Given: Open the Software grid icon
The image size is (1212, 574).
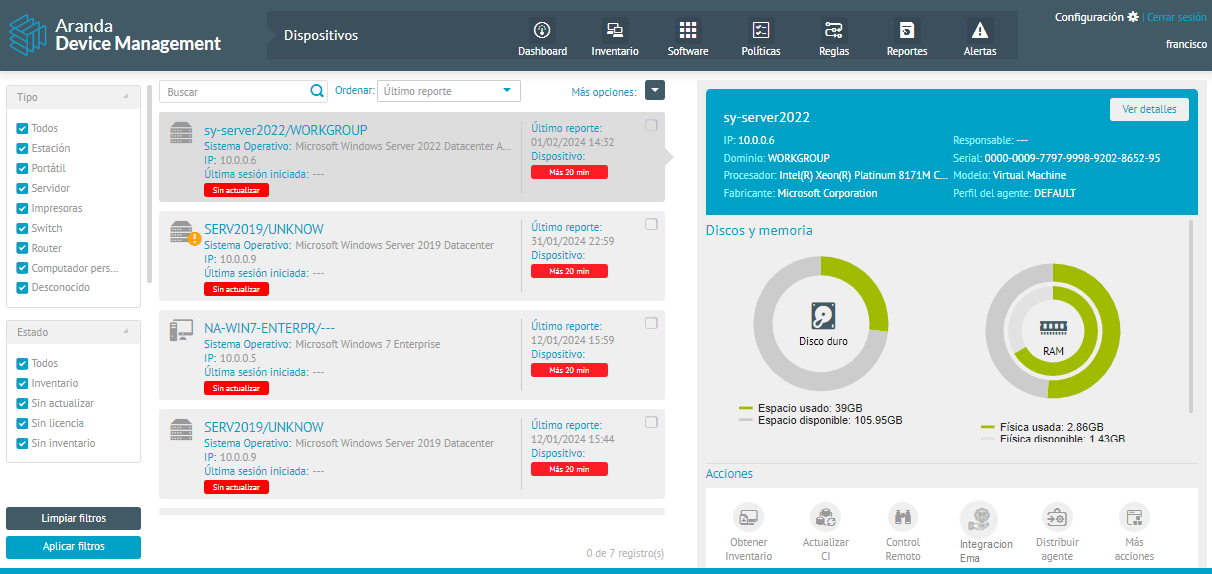Looking at the screenshot, I should click(688, 30).
